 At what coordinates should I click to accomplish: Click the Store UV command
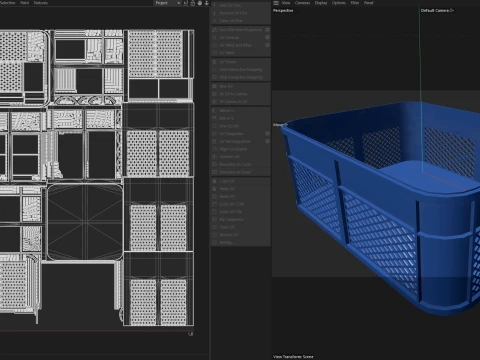[240, 227]
